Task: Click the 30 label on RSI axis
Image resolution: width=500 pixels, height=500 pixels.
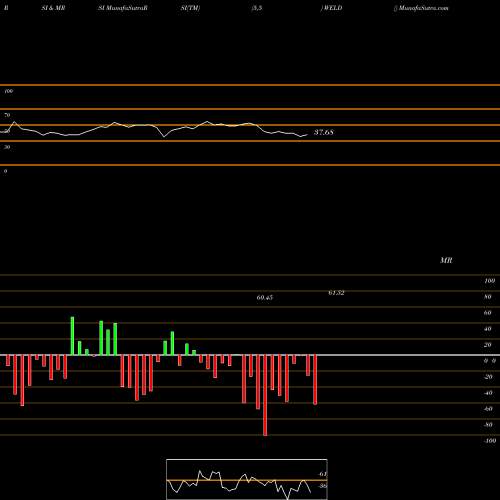Action: click(7, 147)
